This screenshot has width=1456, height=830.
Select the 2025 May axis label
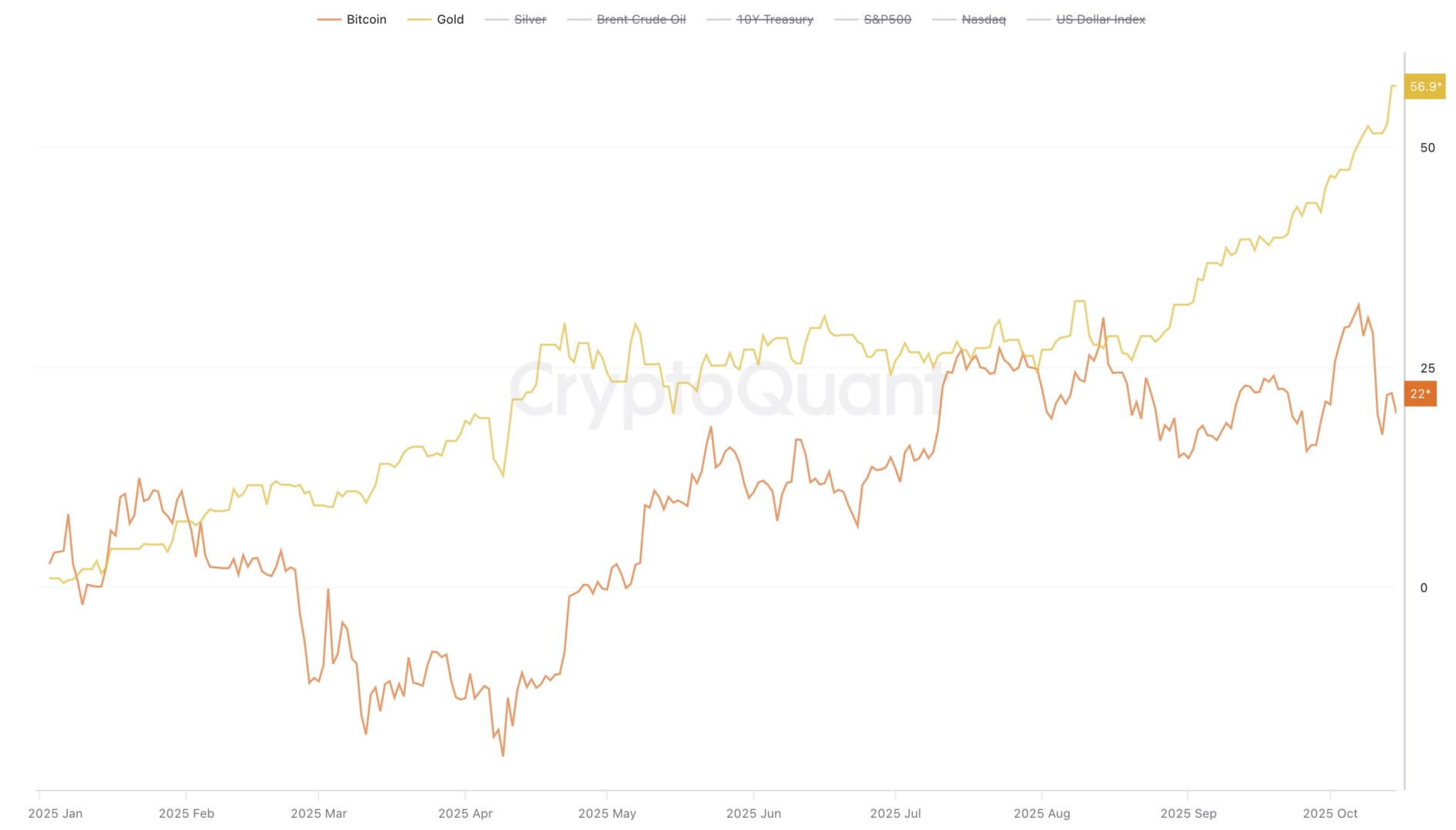pos(607,813)
